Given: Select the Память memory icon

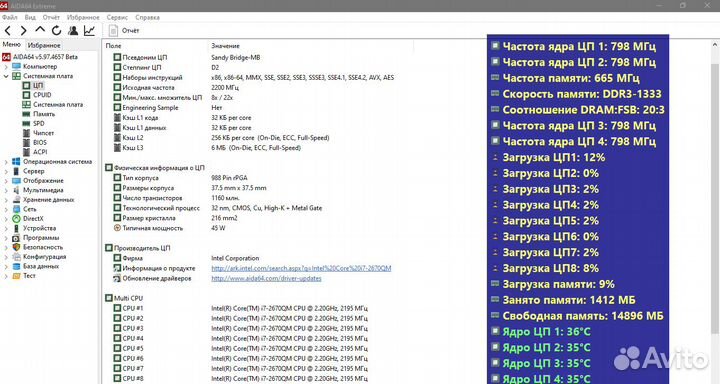Looking at the screenshot, I should point(26,114).
